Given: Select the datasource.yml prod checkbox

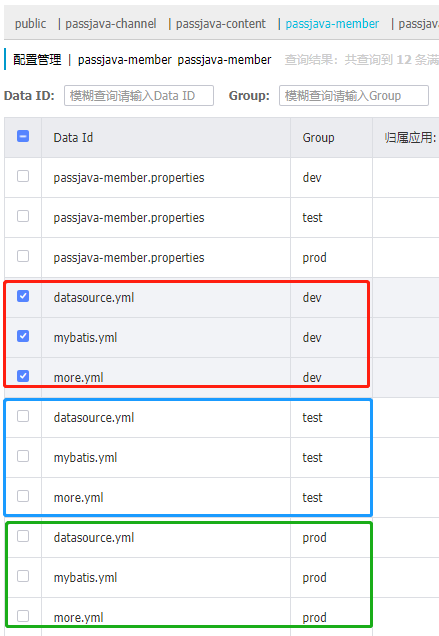Looking at the screenshot, I should click(x=23, y=536).
